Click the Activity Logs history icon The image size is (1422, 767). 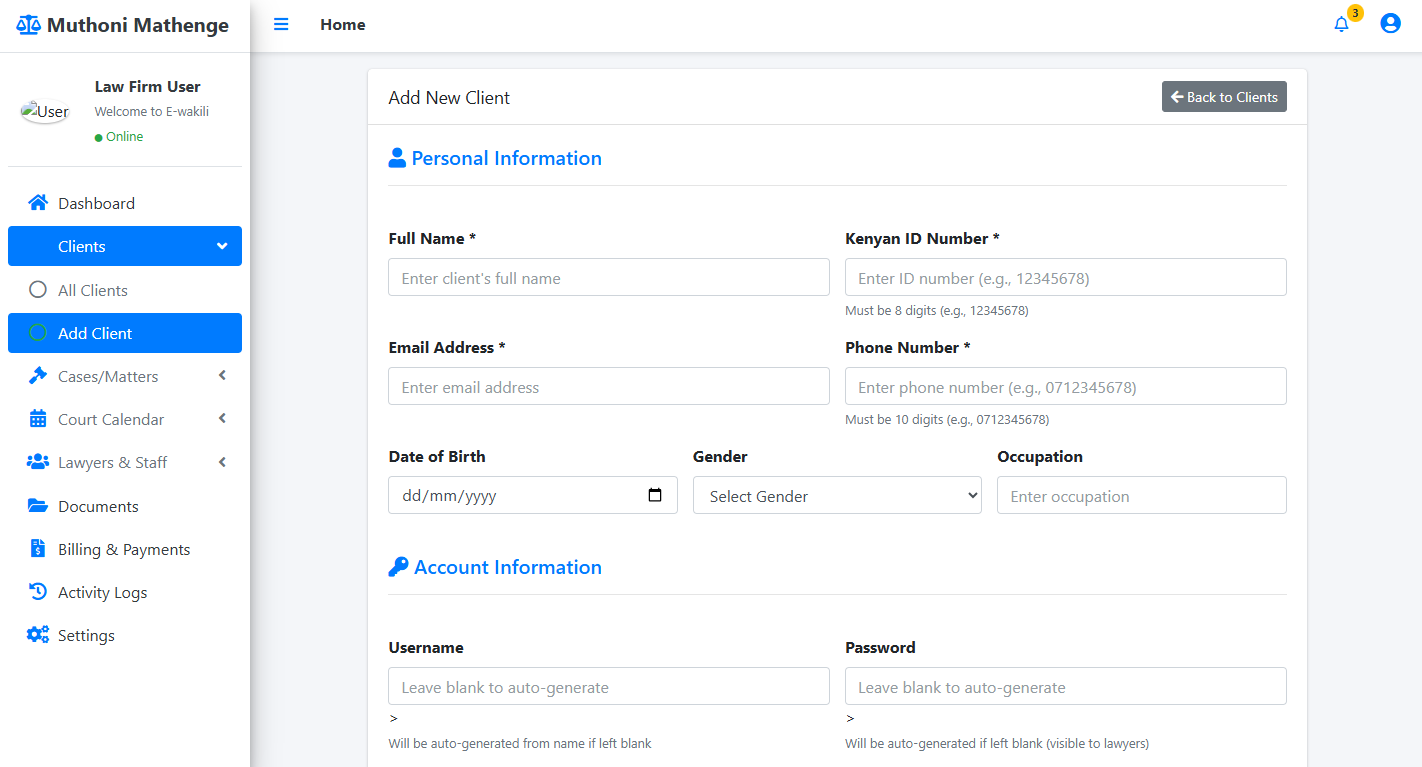38,592
